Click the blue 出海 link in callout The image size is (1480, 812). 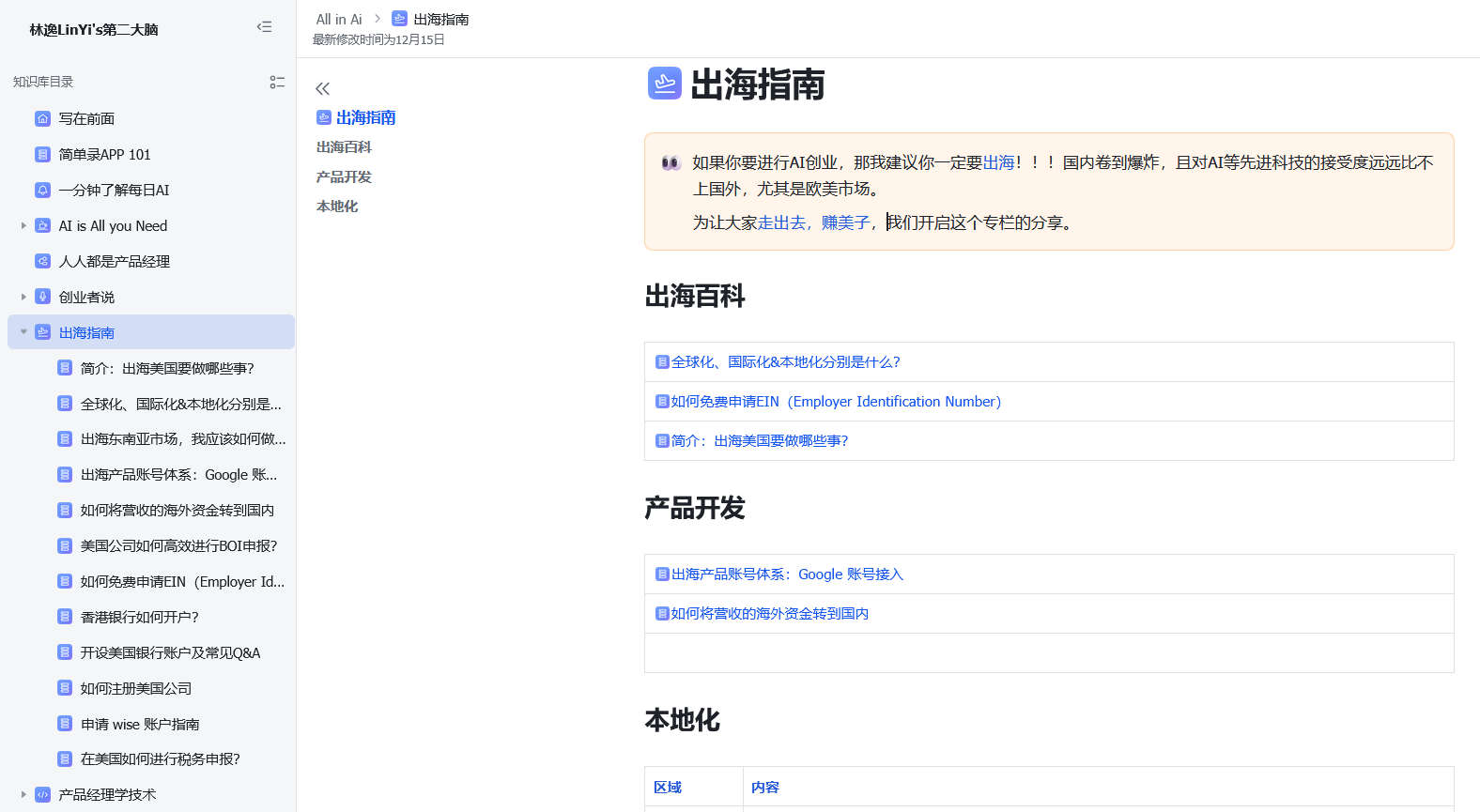(x=998, y=162)
